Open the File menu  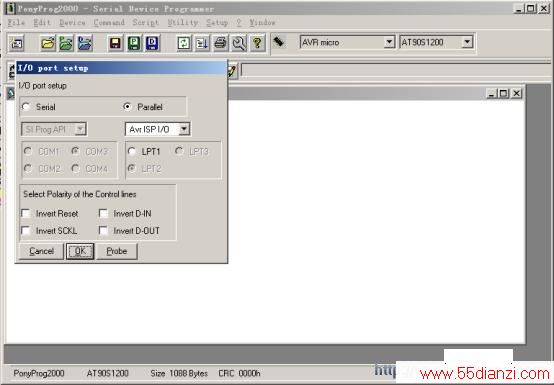(16, 22)
